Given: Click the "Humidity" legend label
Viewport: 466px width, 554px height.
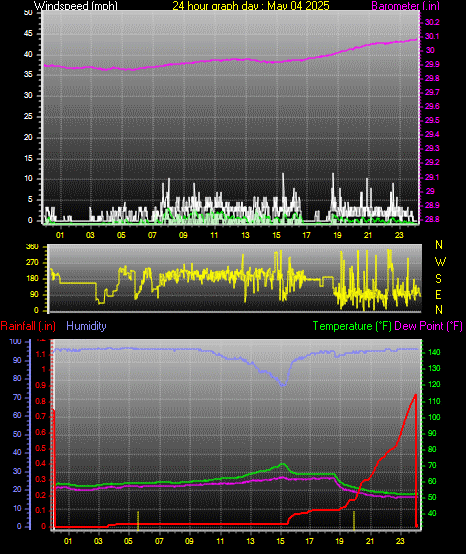Looking at the screenshot, I should (86, 326).
